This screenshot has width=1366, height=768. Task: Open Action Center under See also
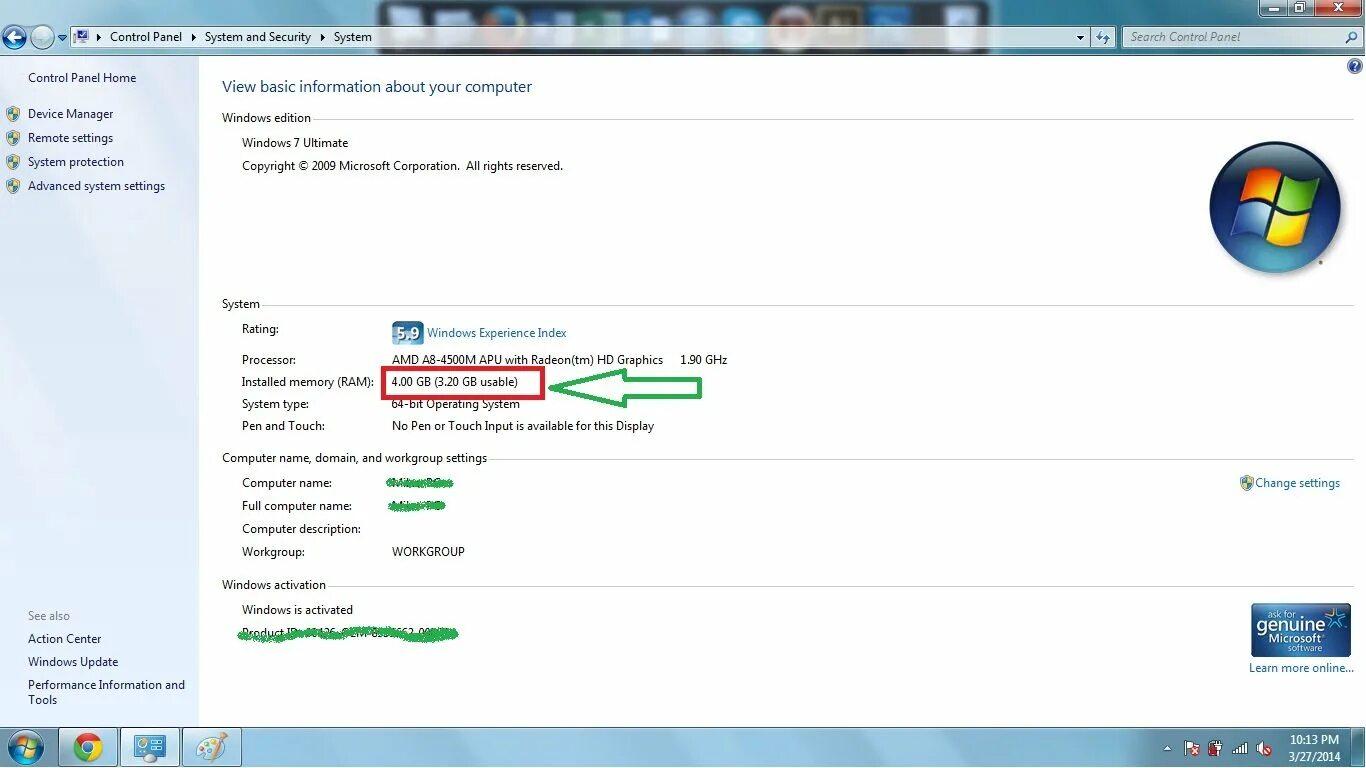(65, 639)
